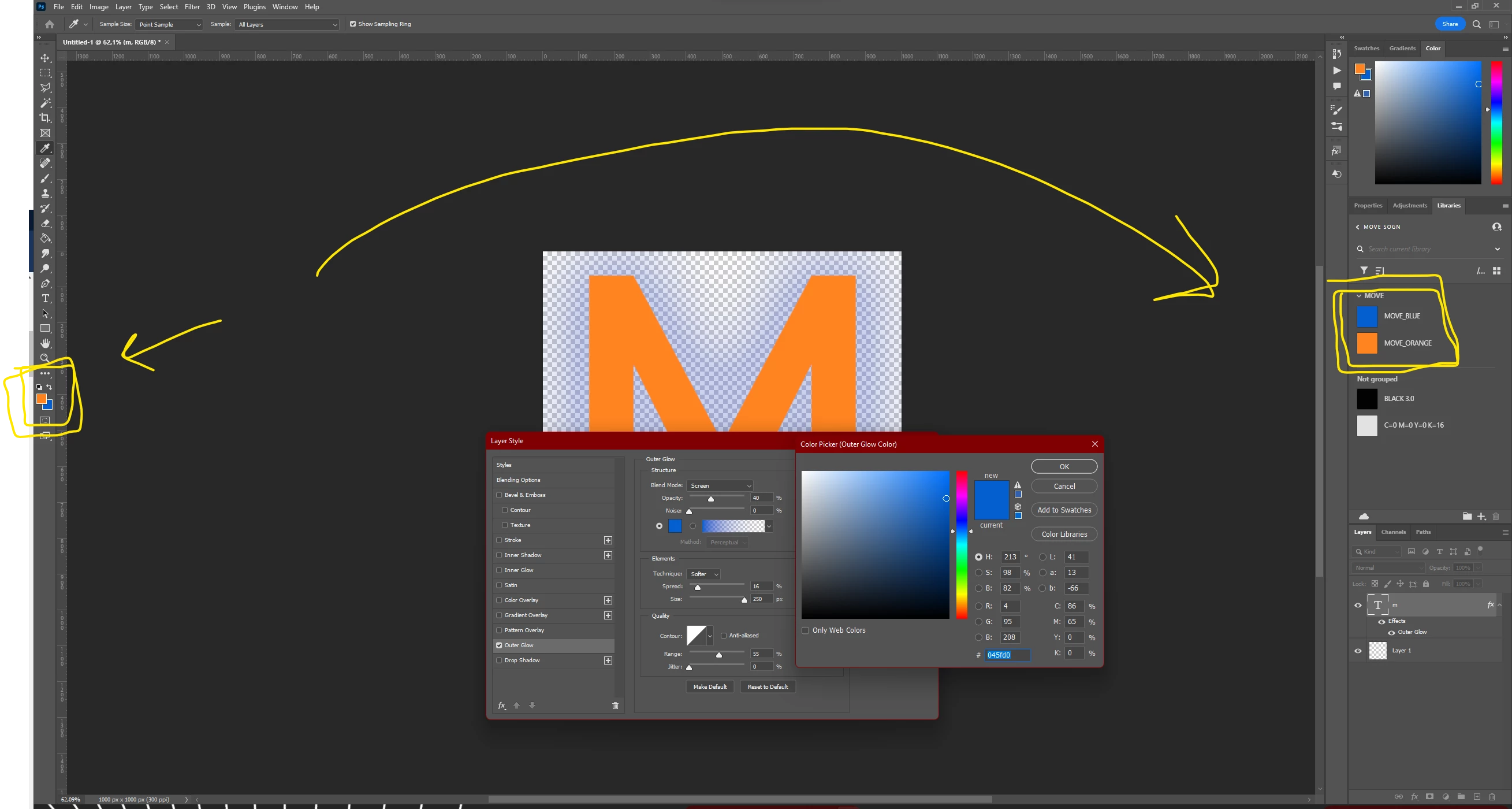Open the Blend Mode Screen dropdown
Screen dimensions: 1512x809
coord(720,485)
